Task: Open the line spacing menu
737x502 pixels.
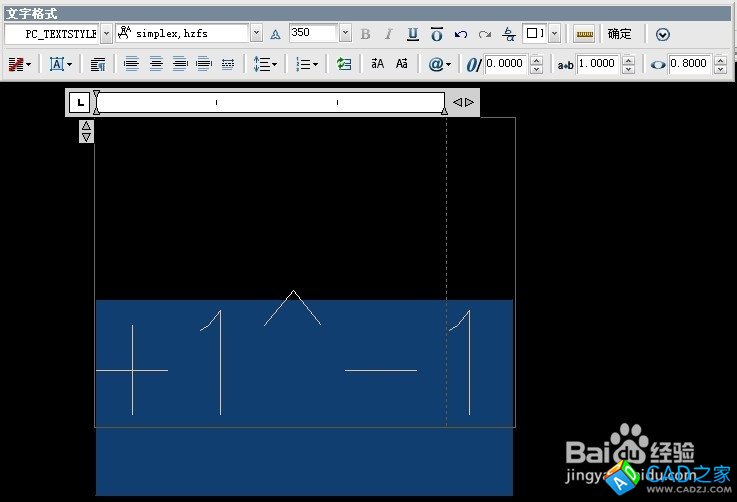Action: tap(265, 64)
